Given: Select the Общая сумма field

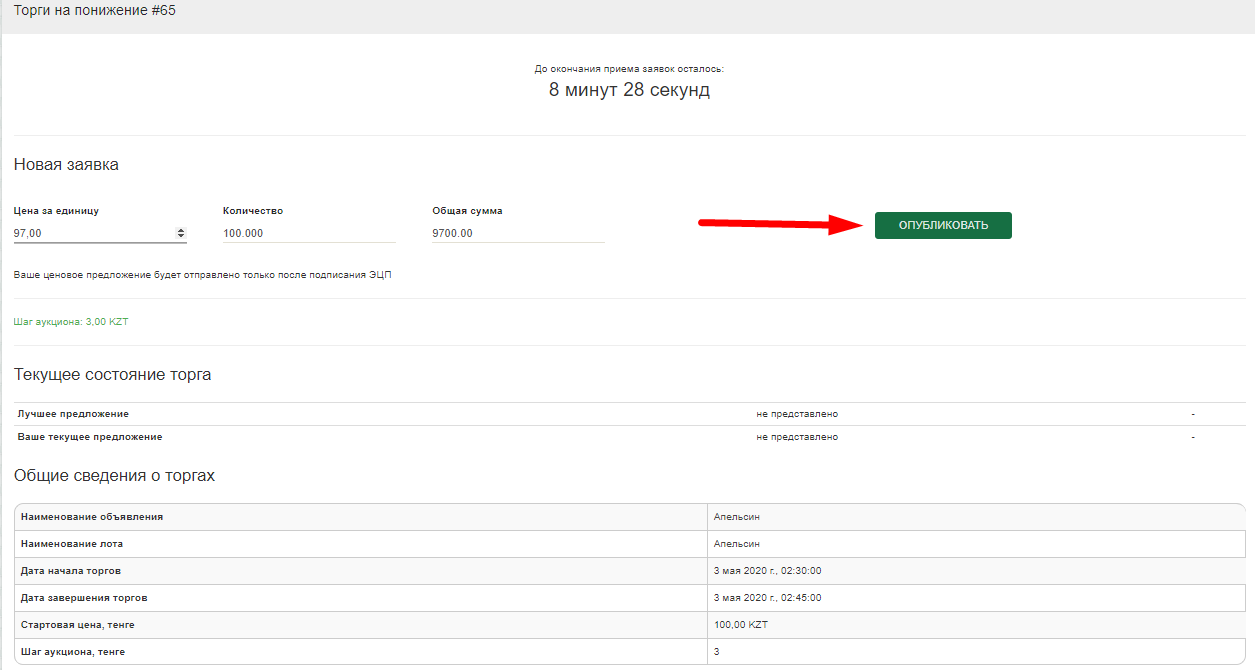Looking at the screenshot, I should [517, 233].
